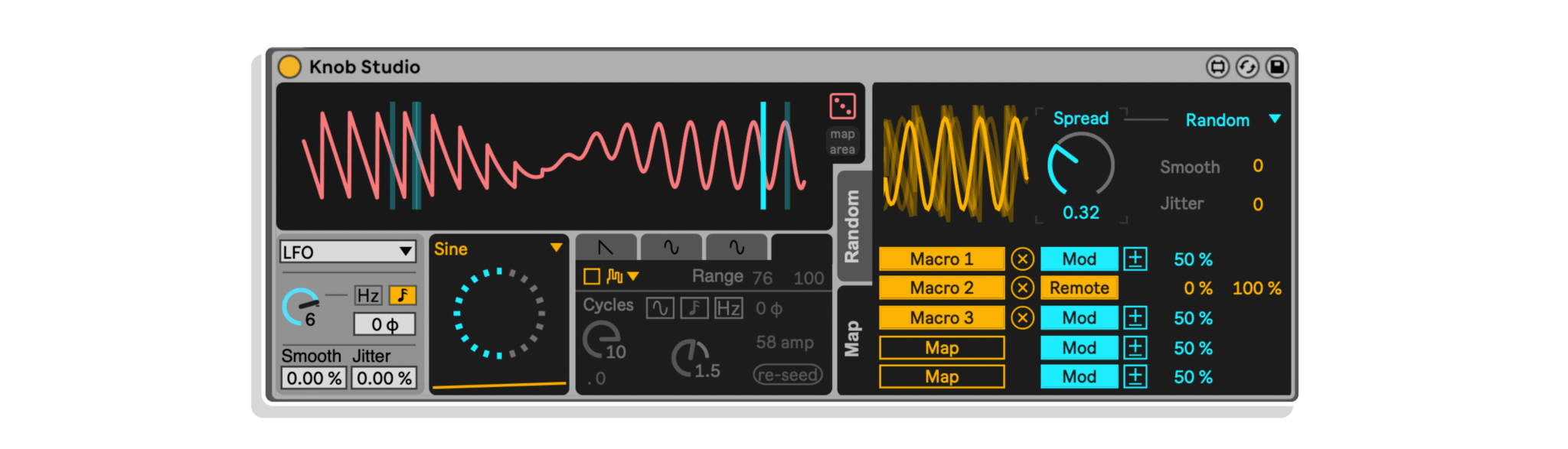Click the hot-swap circular arrows icon
This screenshot has height=449, width=1568.
1246,67
